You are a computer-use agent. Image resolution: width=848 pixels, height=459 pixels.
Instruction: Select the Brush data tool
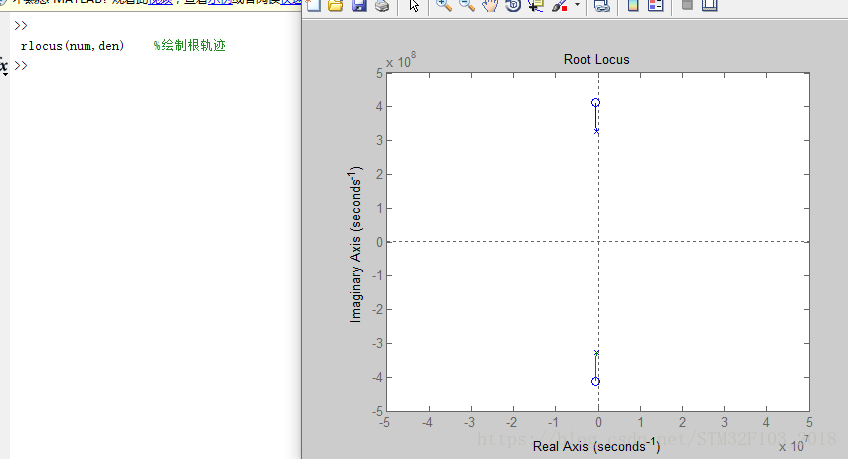[x=559, y=5]
